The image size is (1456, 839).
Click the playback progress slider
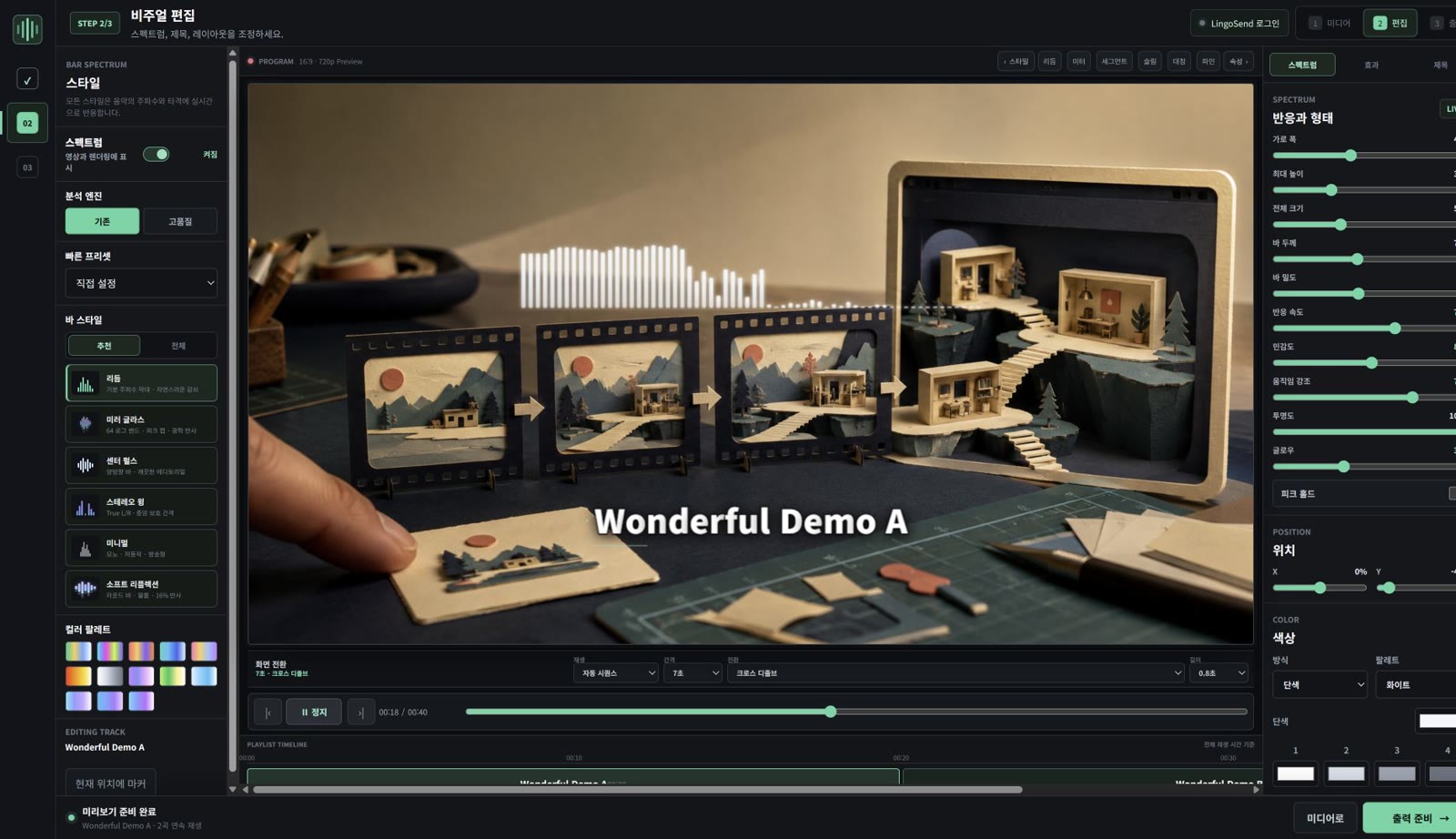(856, 712)
